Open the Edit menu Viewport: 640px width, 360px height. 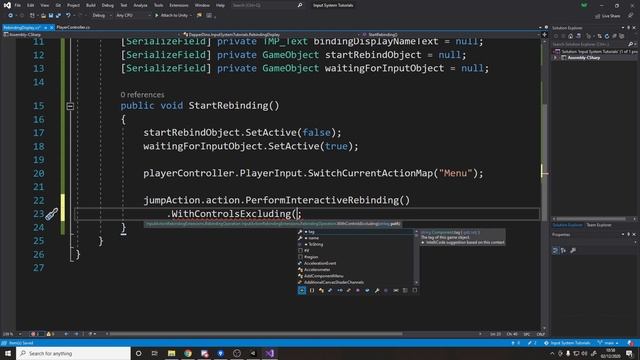click(31, 5)
